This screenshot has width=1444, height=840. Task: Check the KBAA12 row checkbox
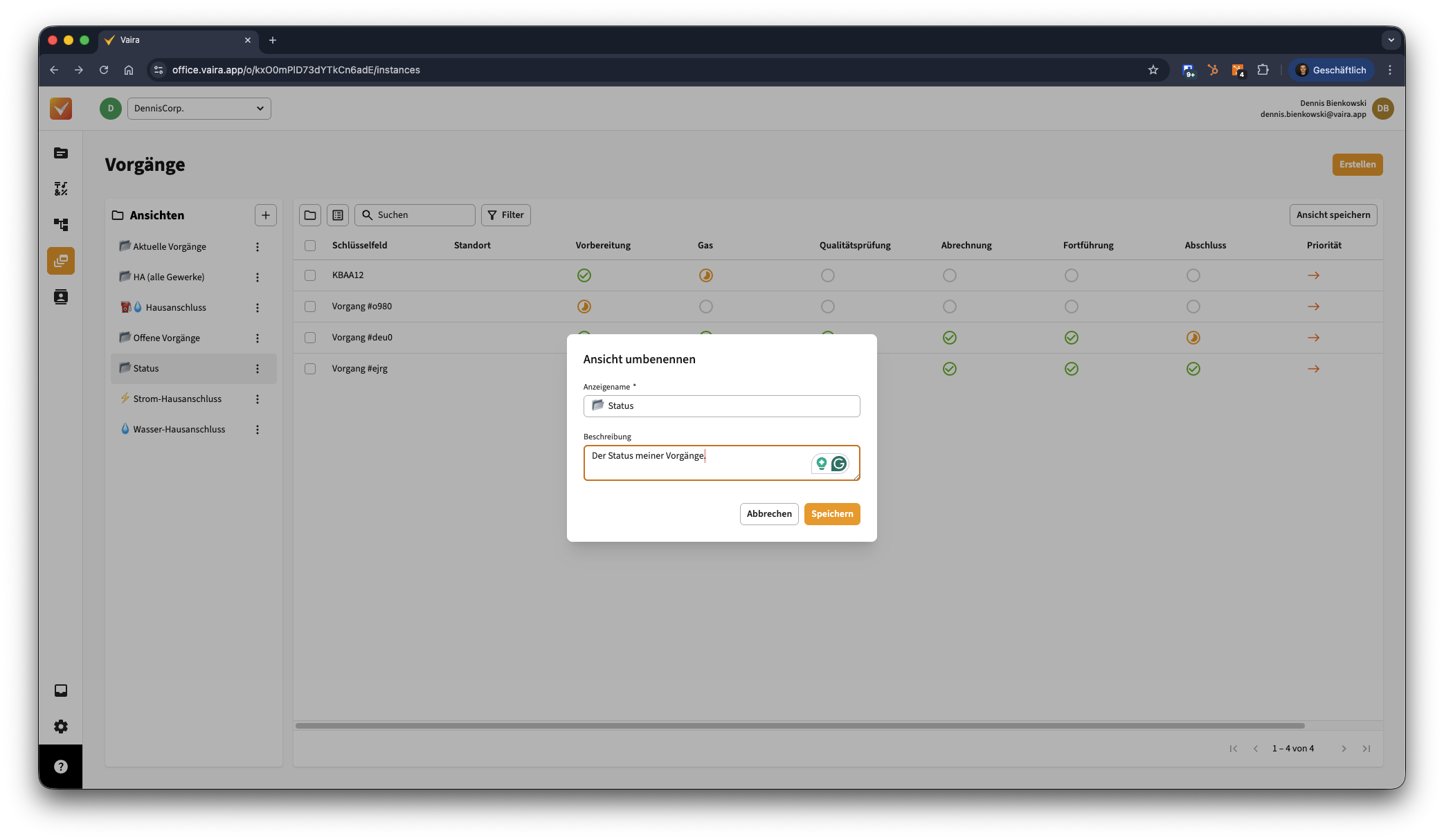pyautogui.click(x=310, y=275)
